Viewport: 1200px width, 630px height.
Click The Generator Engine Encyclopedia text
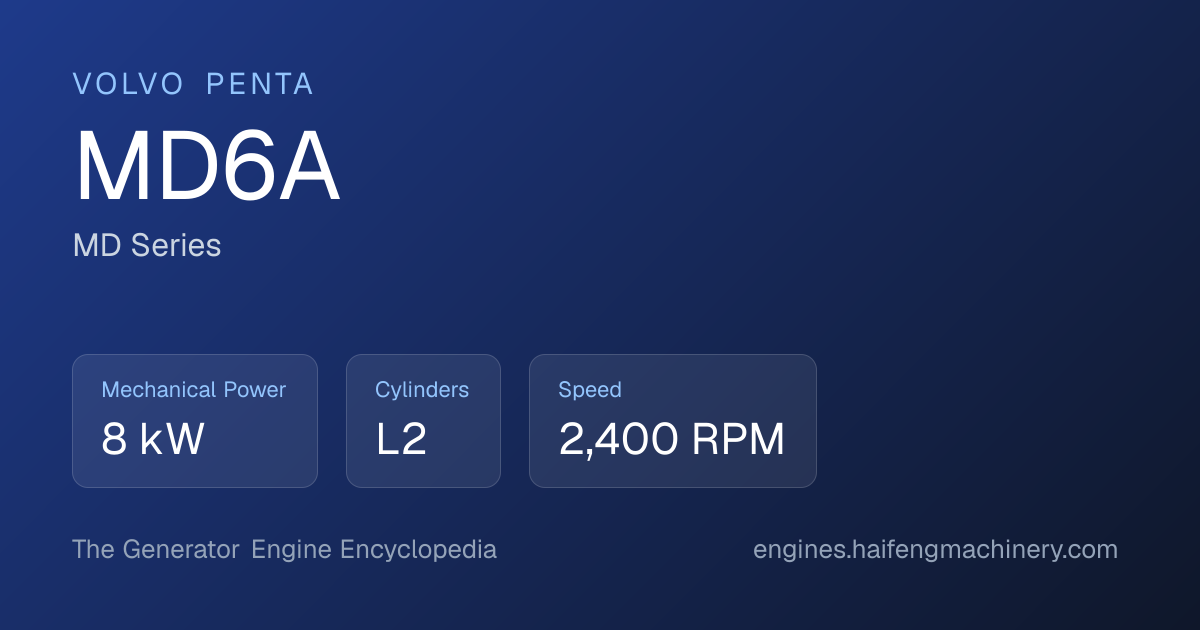click(284, 550)
